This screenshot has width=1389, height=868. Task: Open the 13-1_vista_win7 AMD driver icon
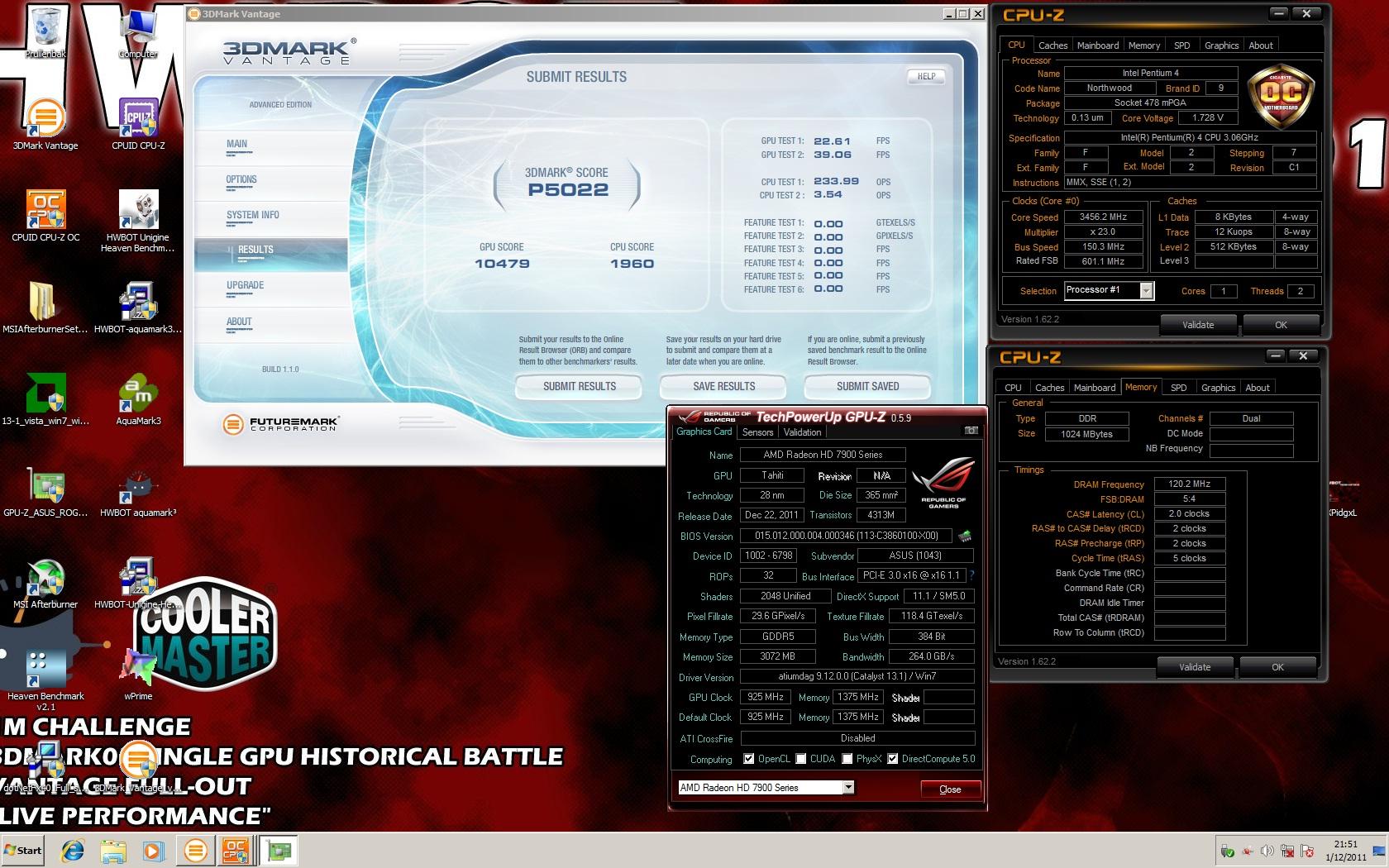click(x=45, y=399)
